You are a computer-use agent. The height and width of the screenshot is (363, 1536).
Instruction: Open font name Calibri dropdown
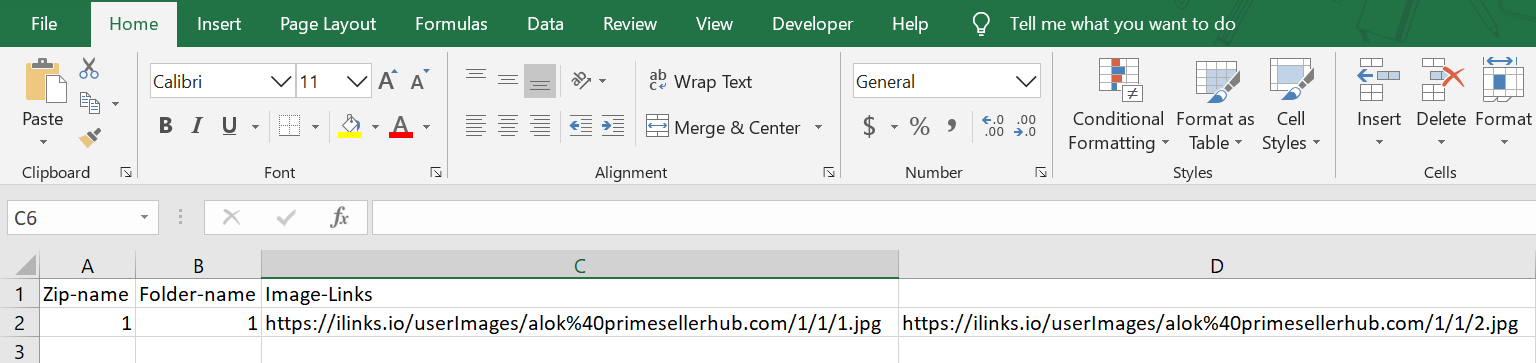(x=281, y=82)
